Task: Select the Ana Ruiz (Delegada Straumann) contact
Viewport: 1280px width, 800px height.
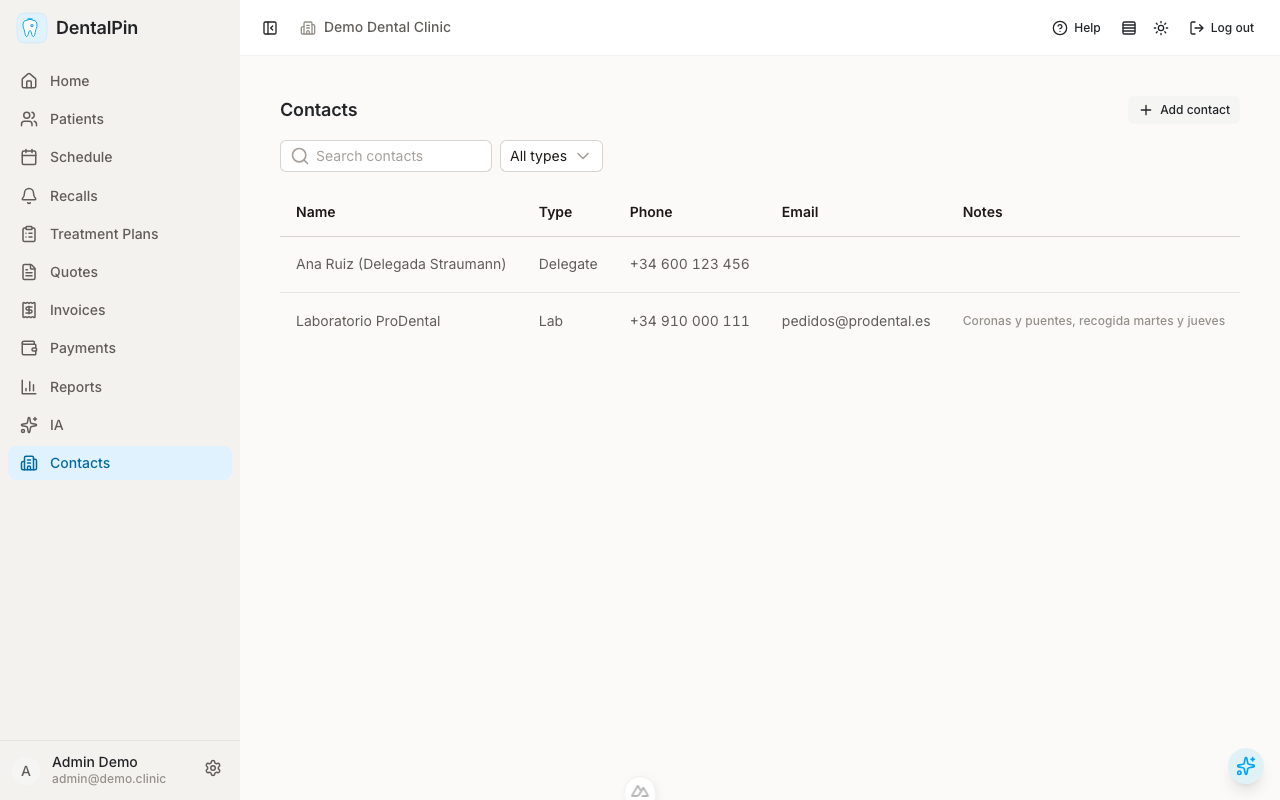Action: click(401, 264)
